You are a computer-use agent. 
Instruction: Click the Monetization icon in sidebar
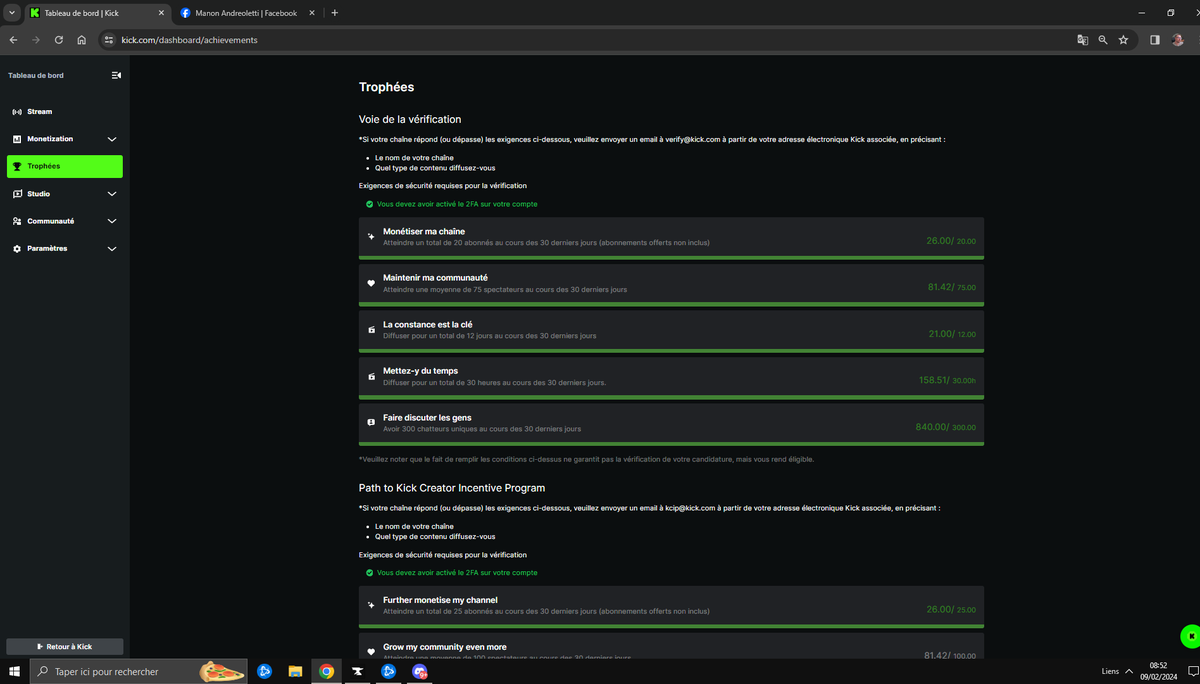point(17,139)
